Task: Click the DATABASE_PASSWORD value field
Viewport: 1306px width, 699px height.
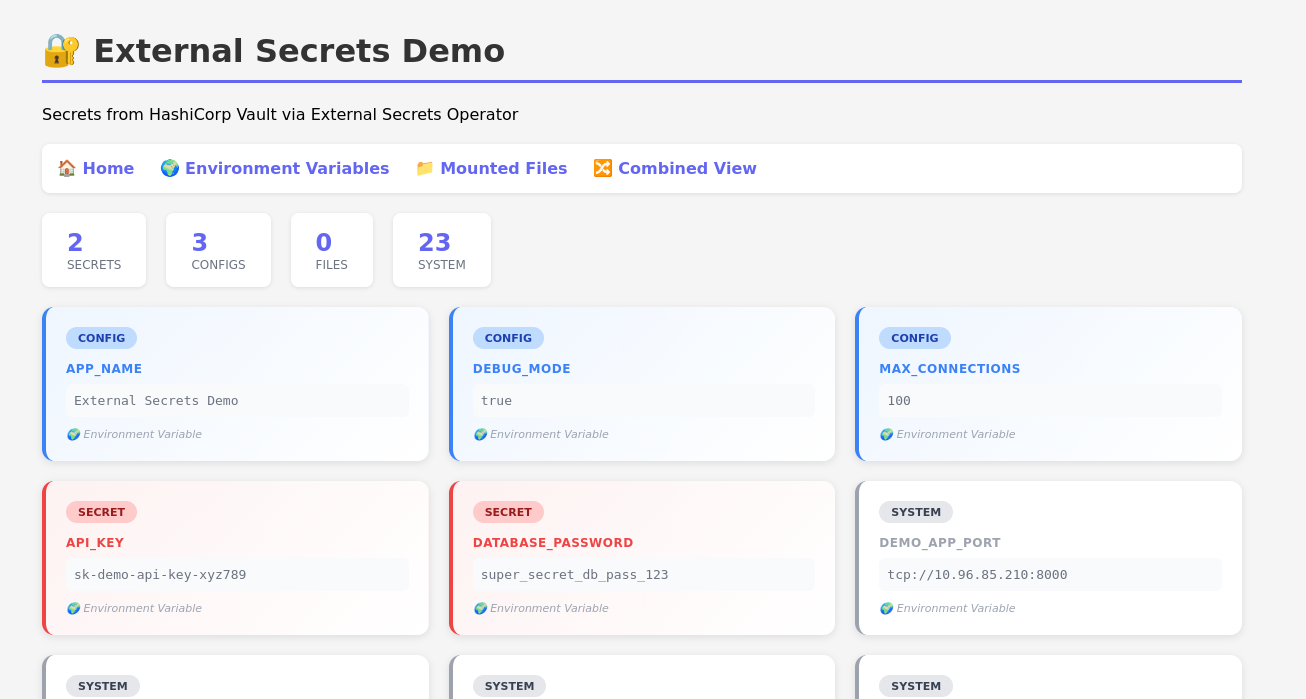Action: (643, 575)
